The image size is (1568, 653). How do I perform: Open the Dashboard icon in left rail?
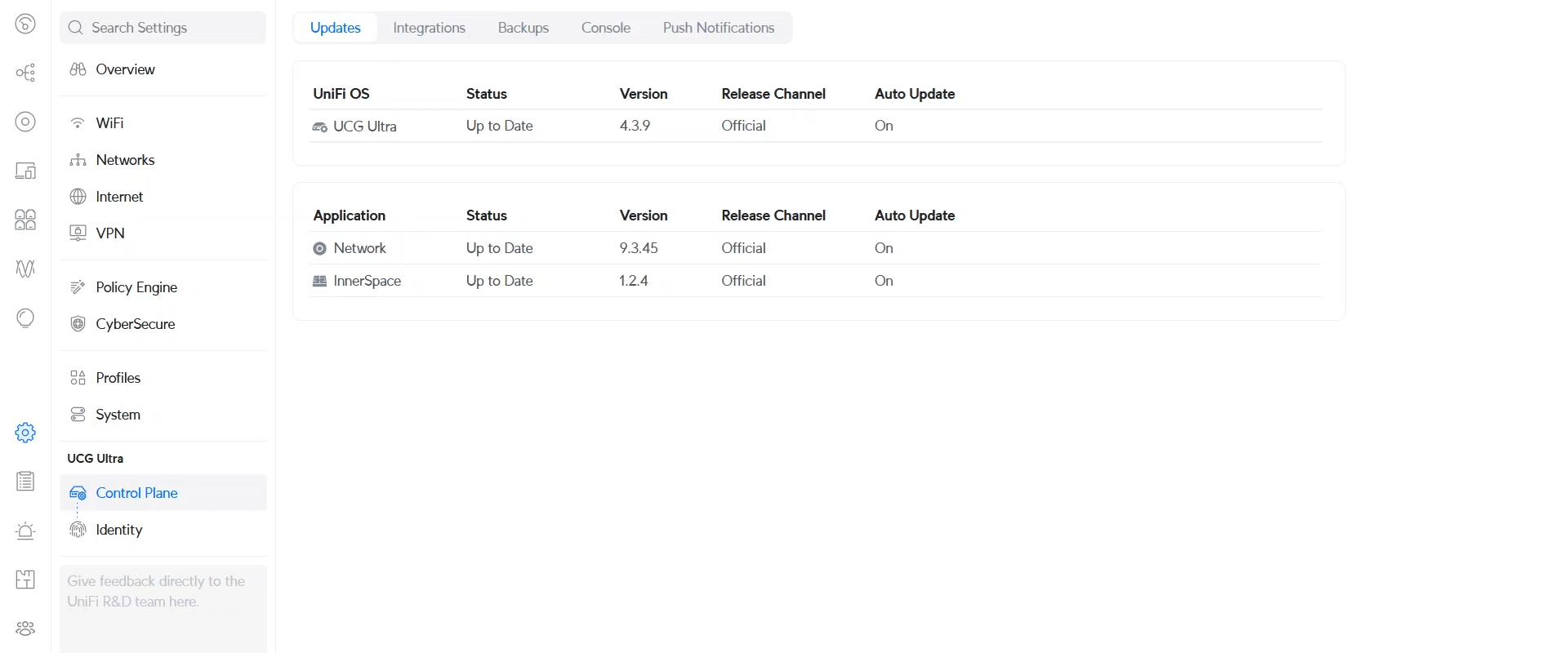(x=25, y=24)
